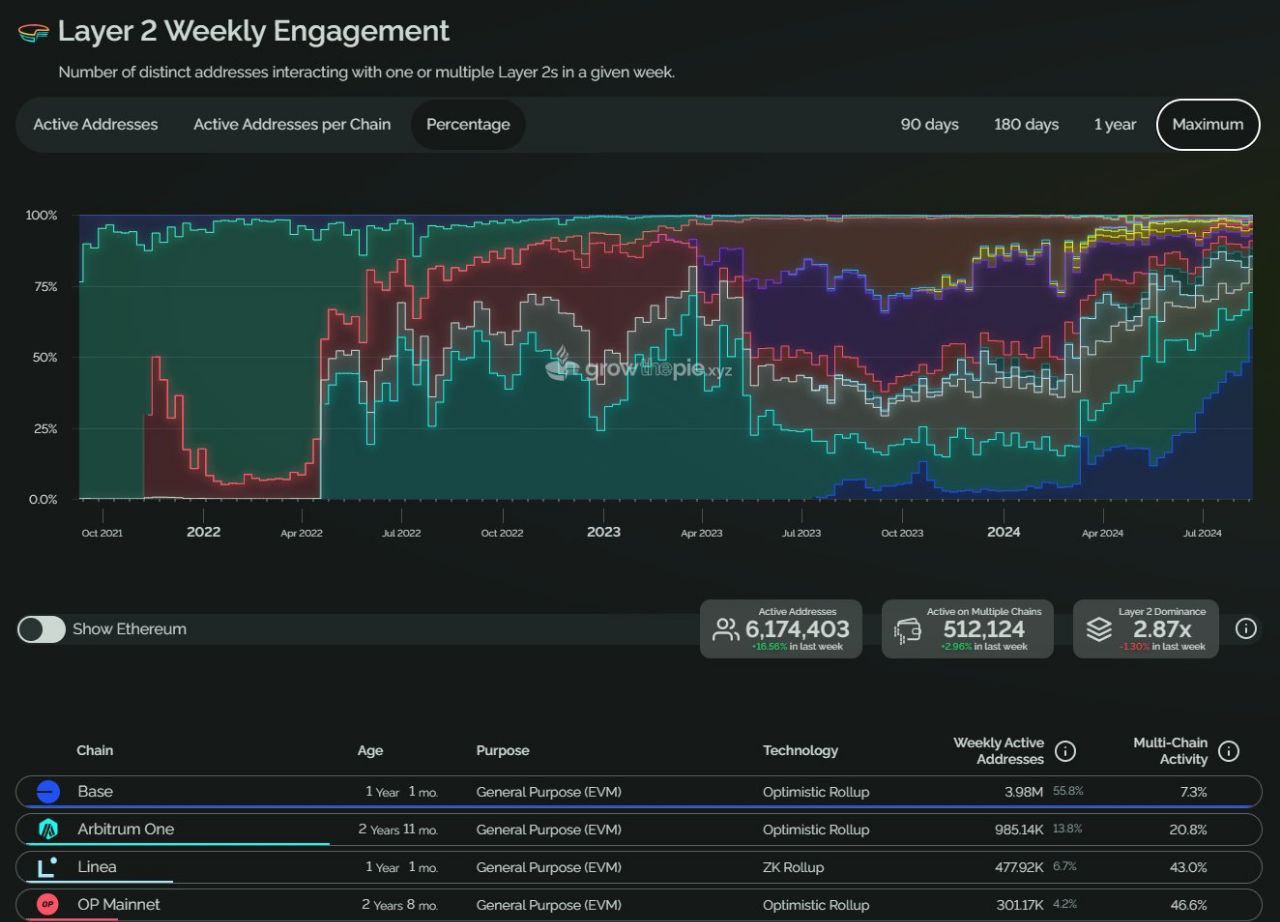Viewport: 1280px width, 922px height.
Task: Click the Weekly Active Addresses column header
Action: click(x=998, y=751)
